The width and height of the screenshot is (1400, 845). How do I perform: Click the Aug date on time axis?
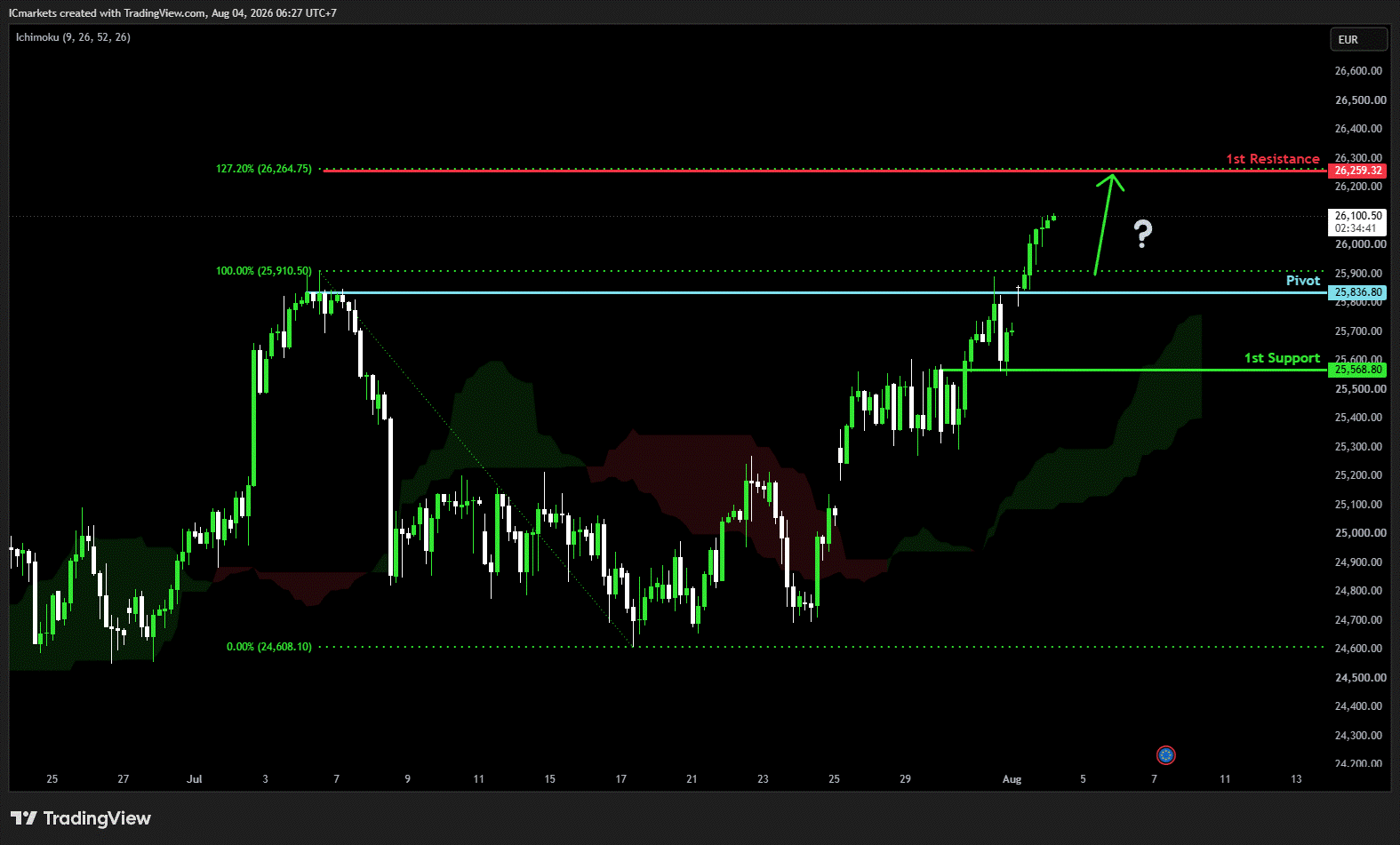[x=1012, y=779]
